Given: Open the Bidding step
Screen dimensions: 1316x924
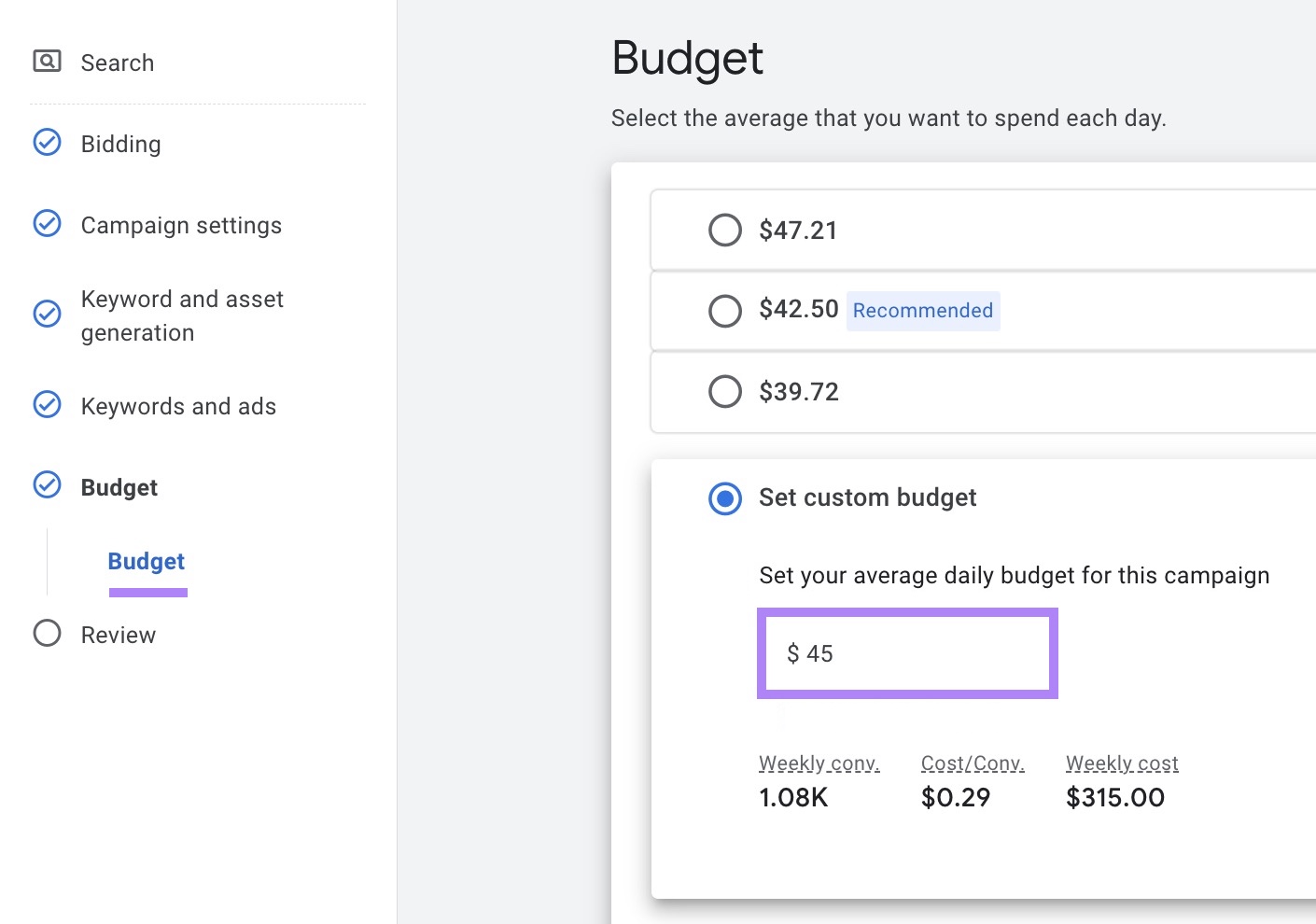Looking at the screenshot, I should click(x=120, y=143).
